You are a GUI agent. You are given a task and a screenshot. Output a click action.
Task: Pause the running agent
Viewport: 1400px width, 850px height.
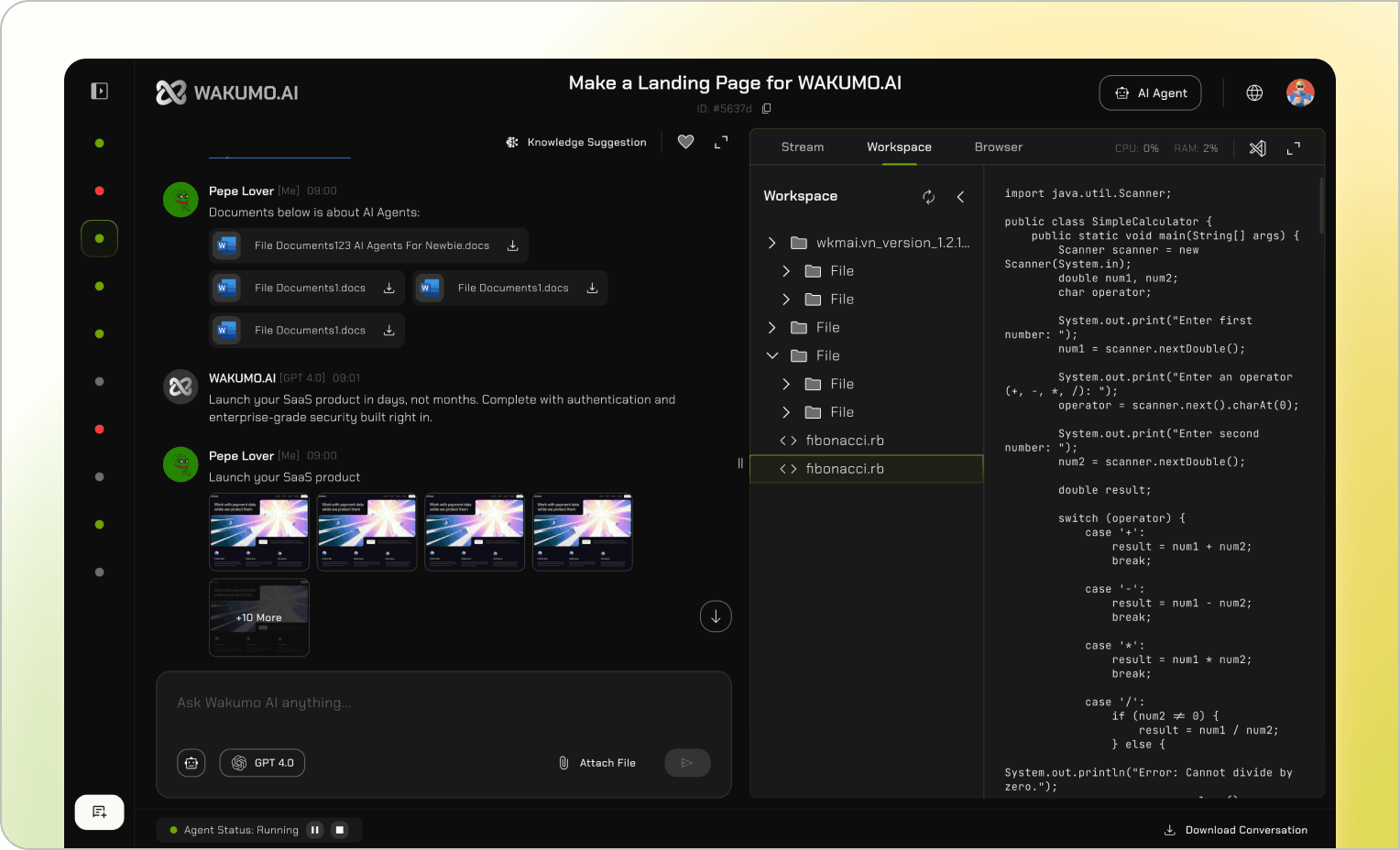(x=315, y=830)
